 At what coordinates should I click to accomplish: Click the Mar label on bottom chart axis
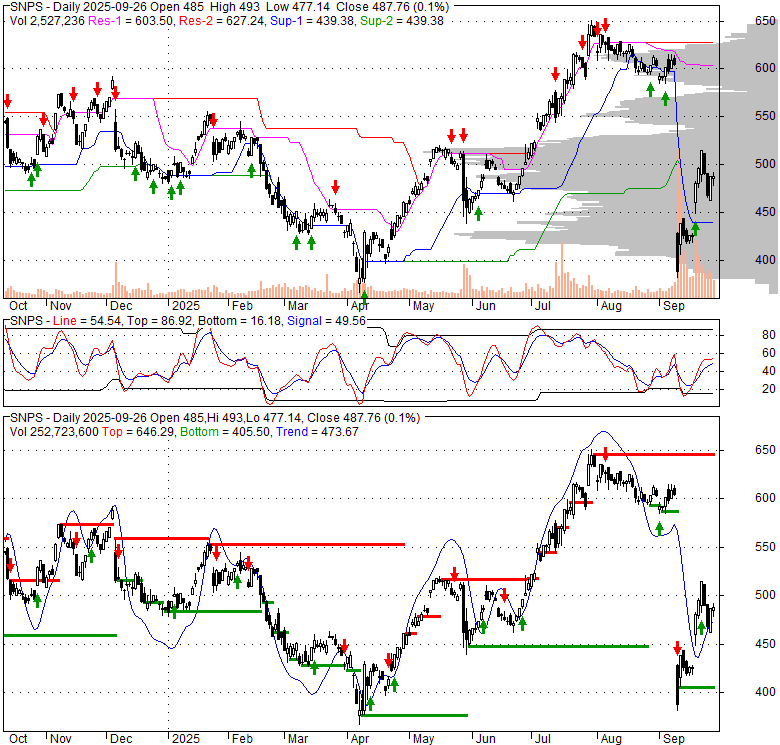click(x=297, y=739)
